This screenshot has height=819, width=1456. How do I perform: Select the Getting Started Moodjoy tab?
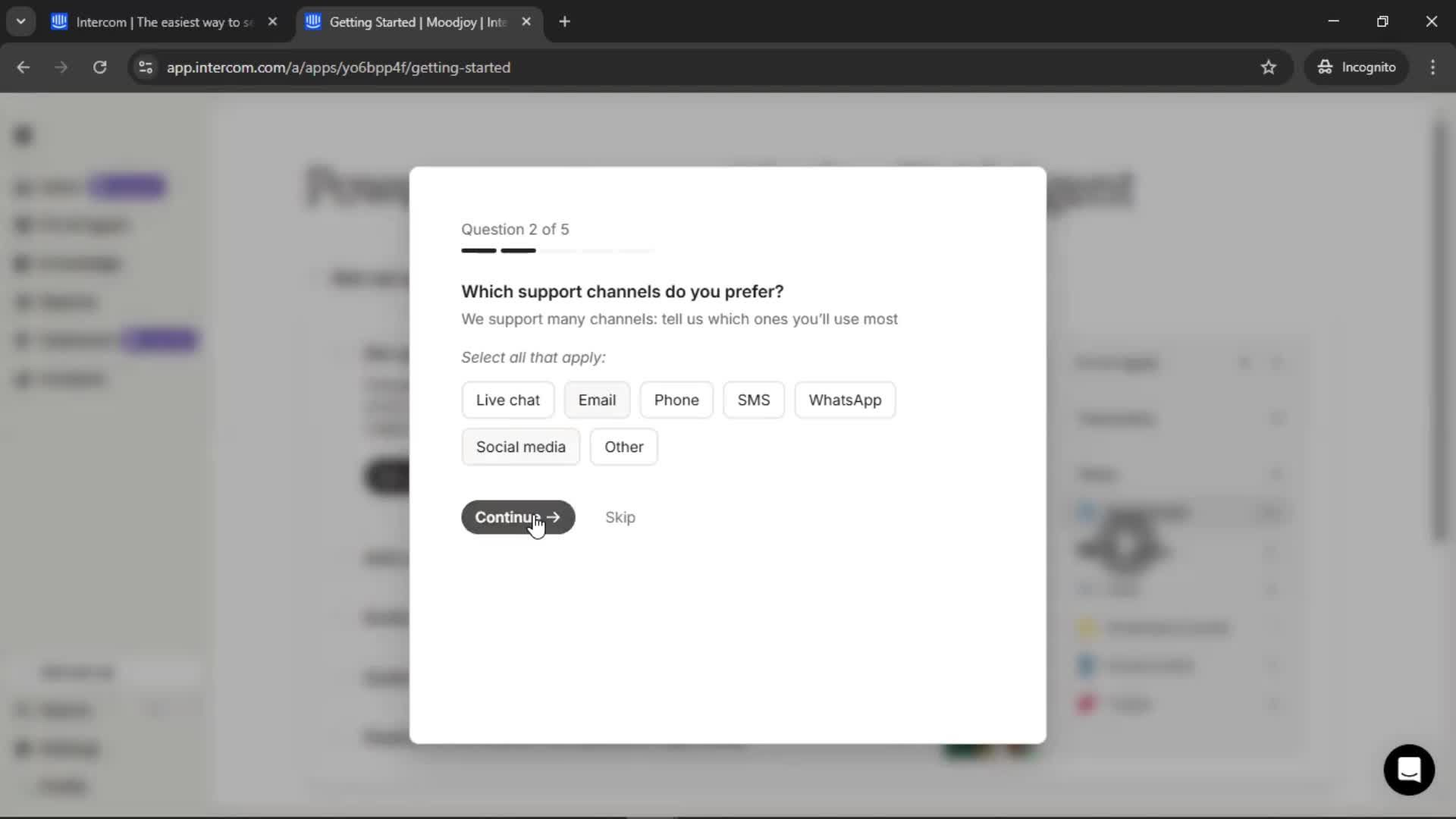(417, 22)
